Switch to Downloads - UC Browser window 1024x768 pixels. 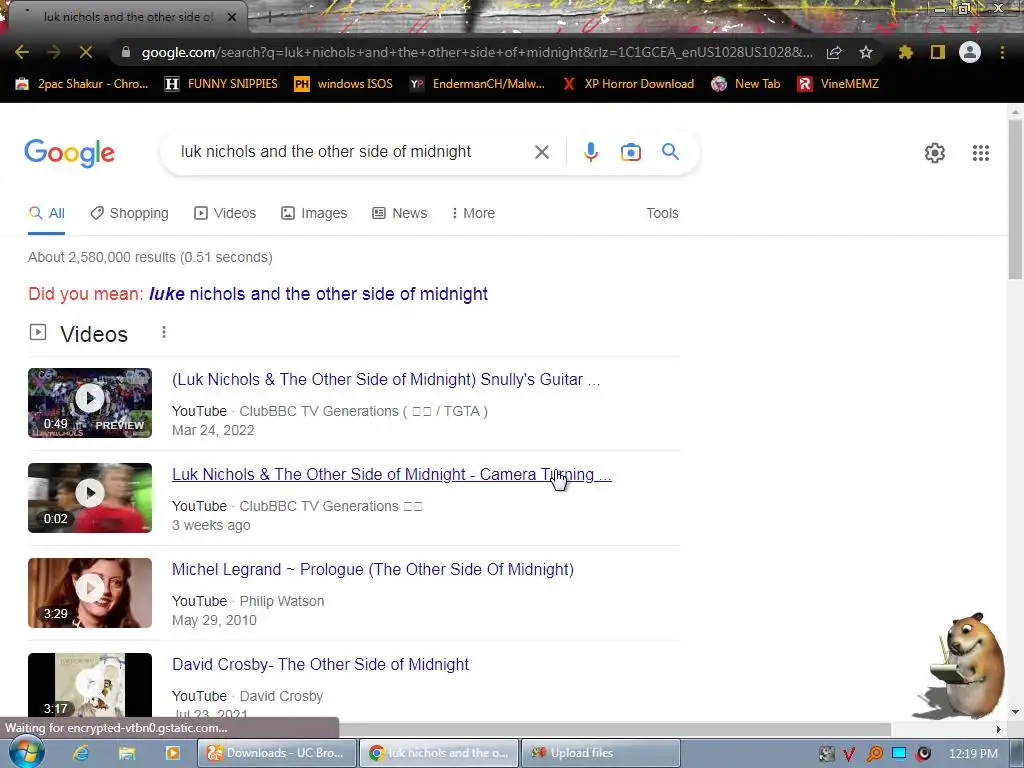point(278,753)
